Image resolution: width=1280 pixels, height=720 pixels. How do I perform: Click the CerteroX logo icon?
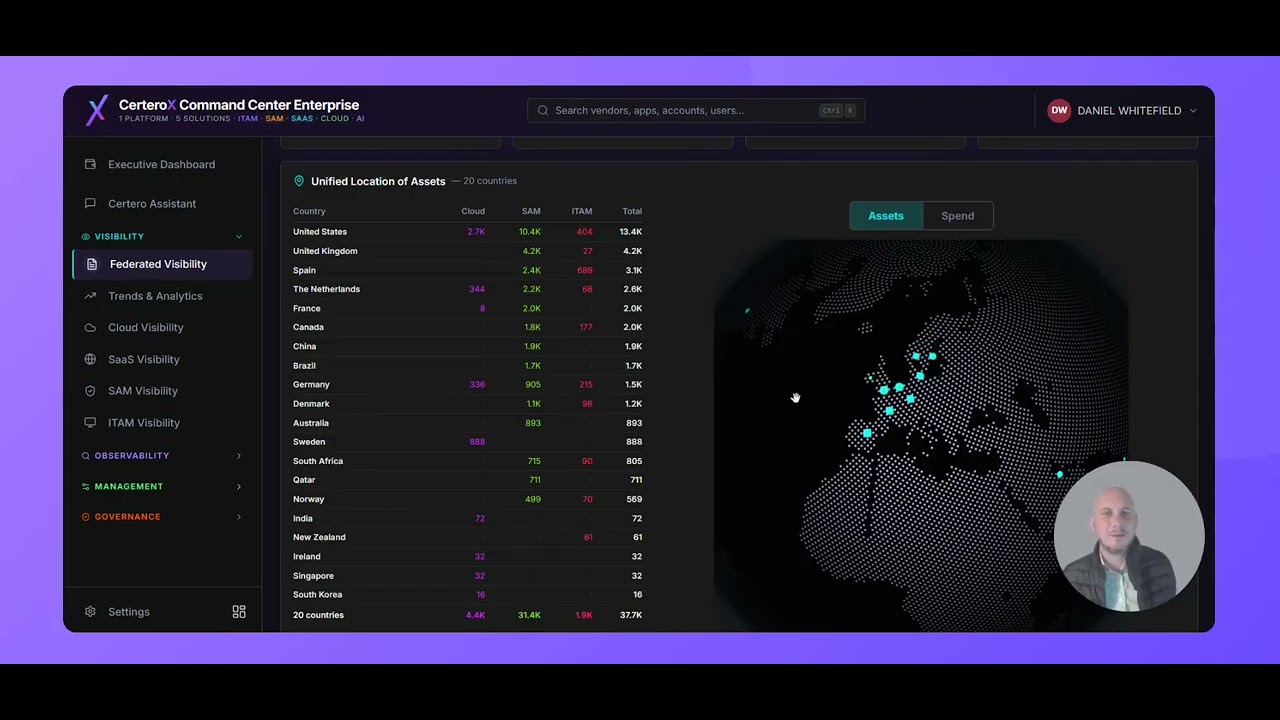pyautogui.click(x=96, y=110)
